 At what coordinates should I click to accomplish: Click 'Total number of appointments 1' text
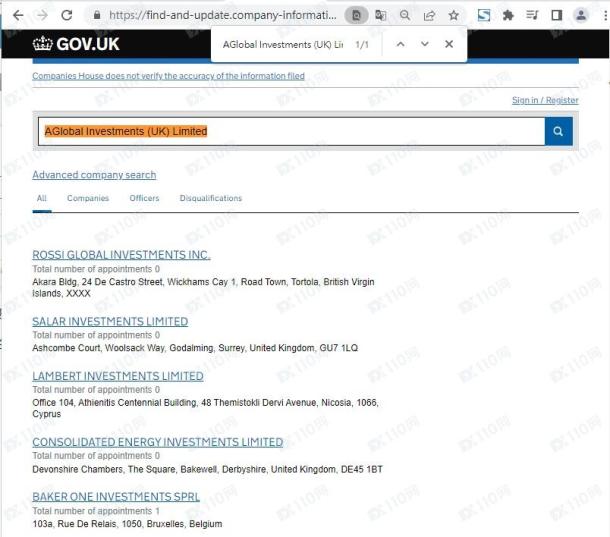click(x=96, y=511)
